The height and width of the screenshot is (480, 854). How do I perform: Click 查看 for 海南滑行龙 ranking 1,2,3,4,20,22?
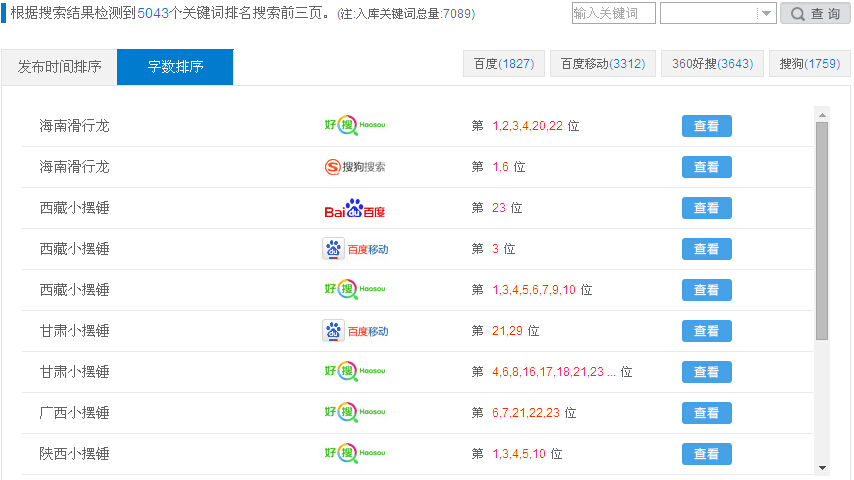tap(706, 126)
